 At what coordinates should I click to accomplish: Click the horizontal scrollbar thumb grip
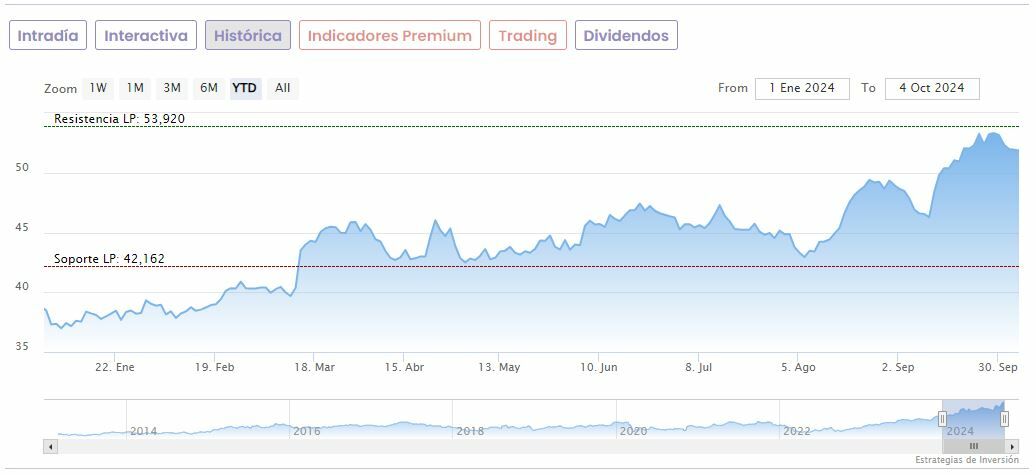[974, 446]
